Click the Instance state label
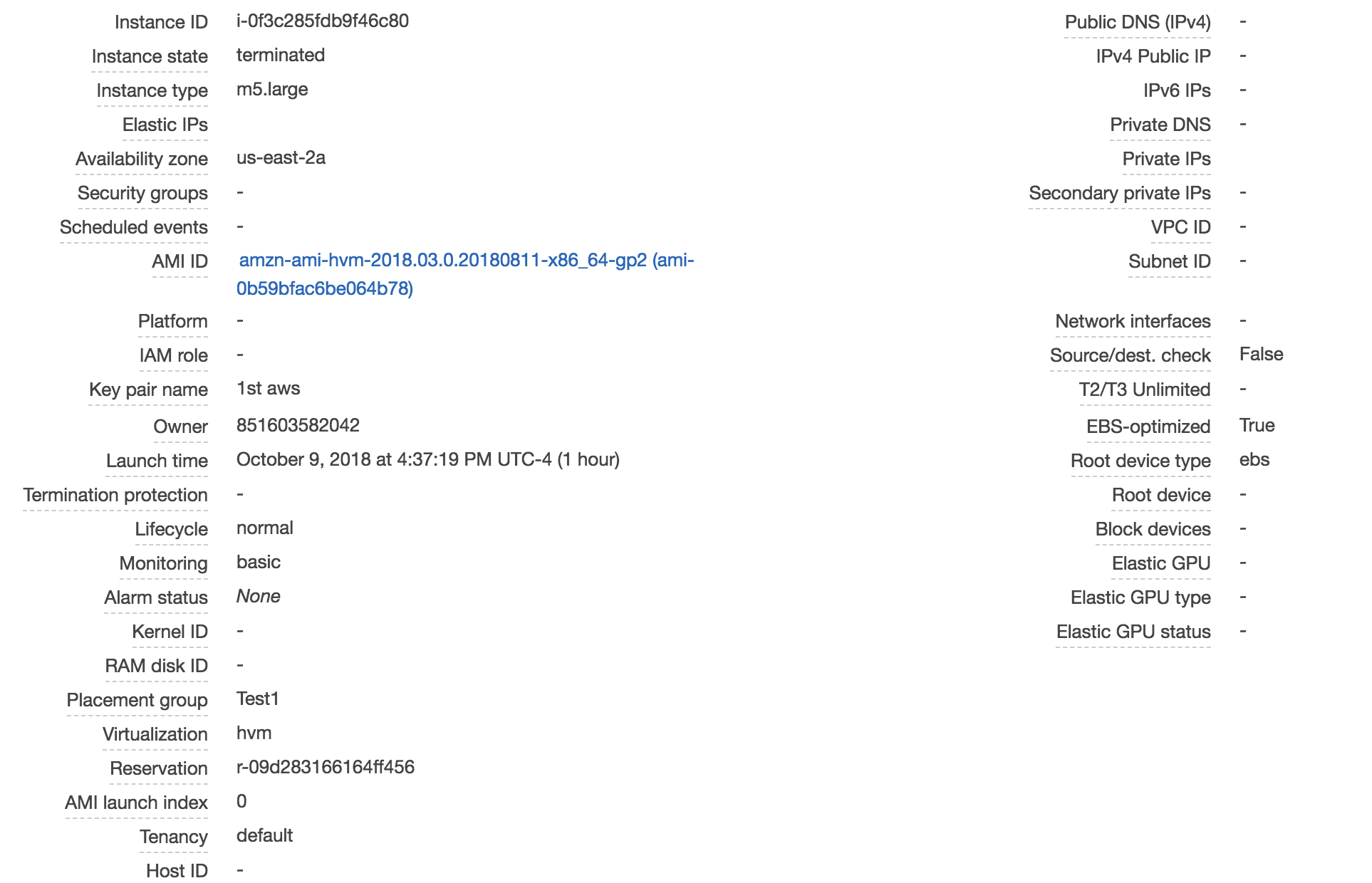1372x883 pixels. tap(150, 56)
